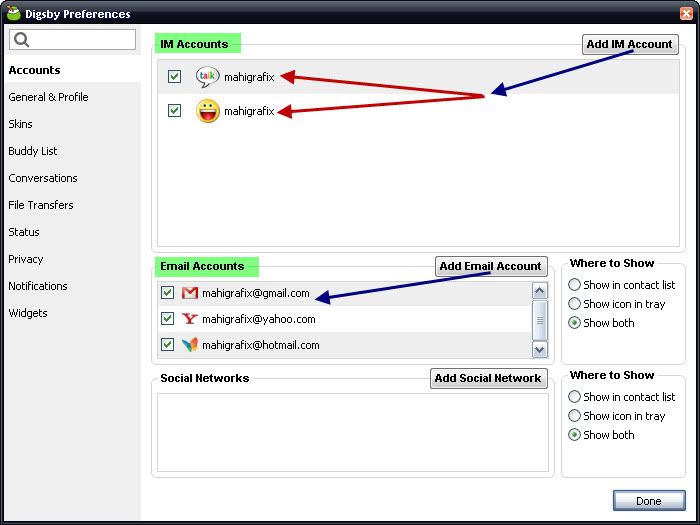Open the Conversations settings
The image size is (700, 525).
[x=43, y=178]
